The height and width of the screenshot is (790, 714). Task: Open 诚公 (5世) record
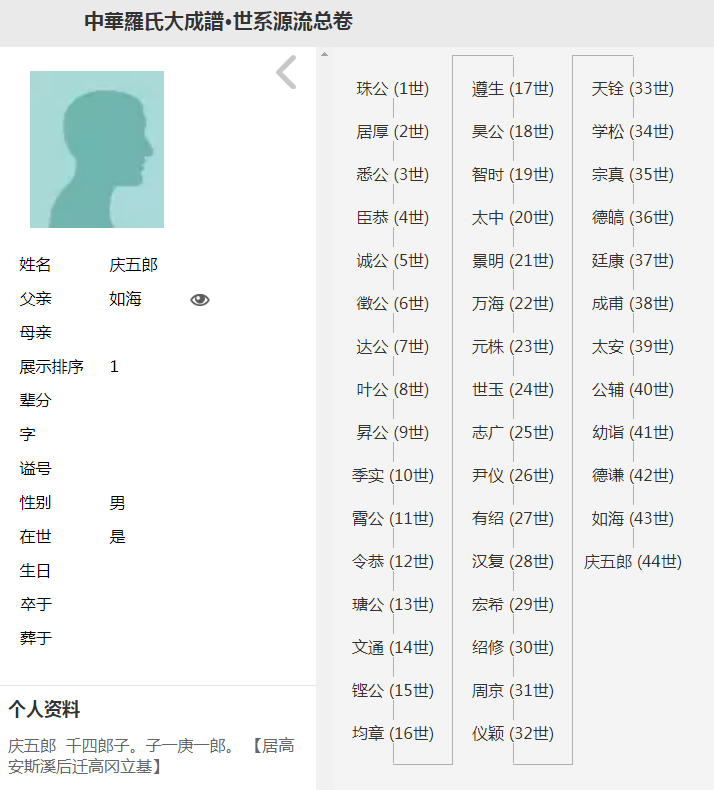pyautogui.click(x=393, y=260)
